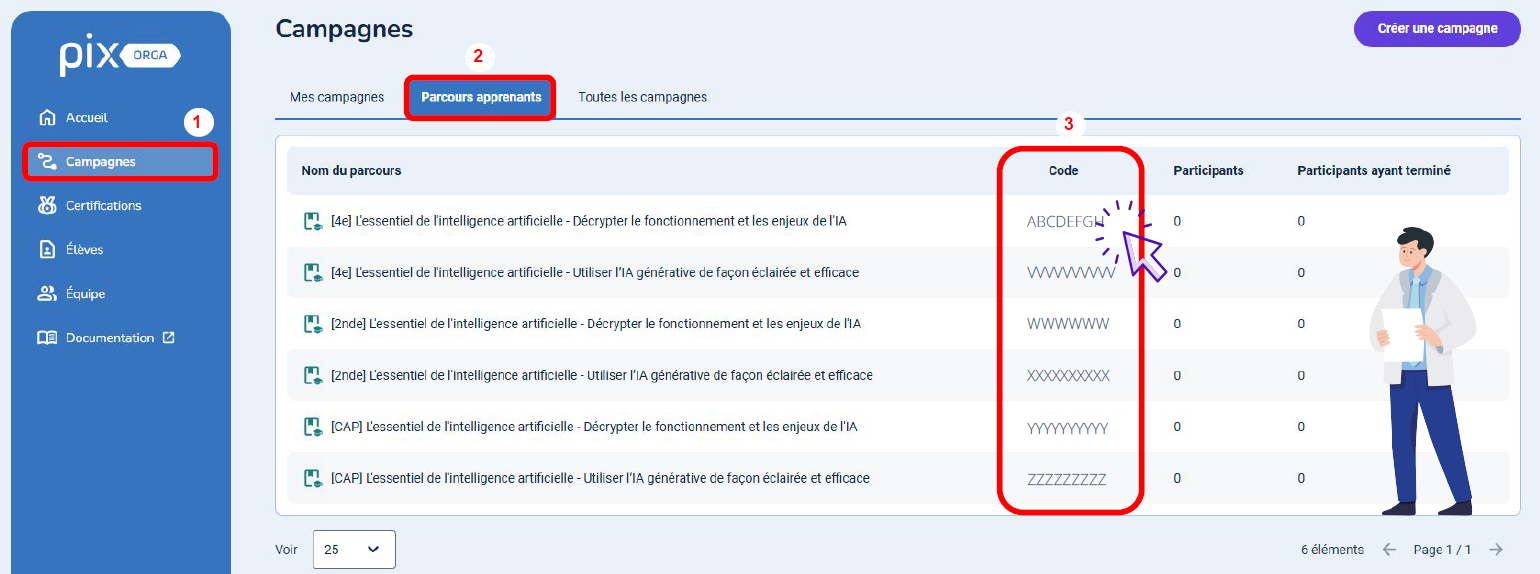Click the external link icon beside Documentation
Screen dimensions: 1540x574
168,338
